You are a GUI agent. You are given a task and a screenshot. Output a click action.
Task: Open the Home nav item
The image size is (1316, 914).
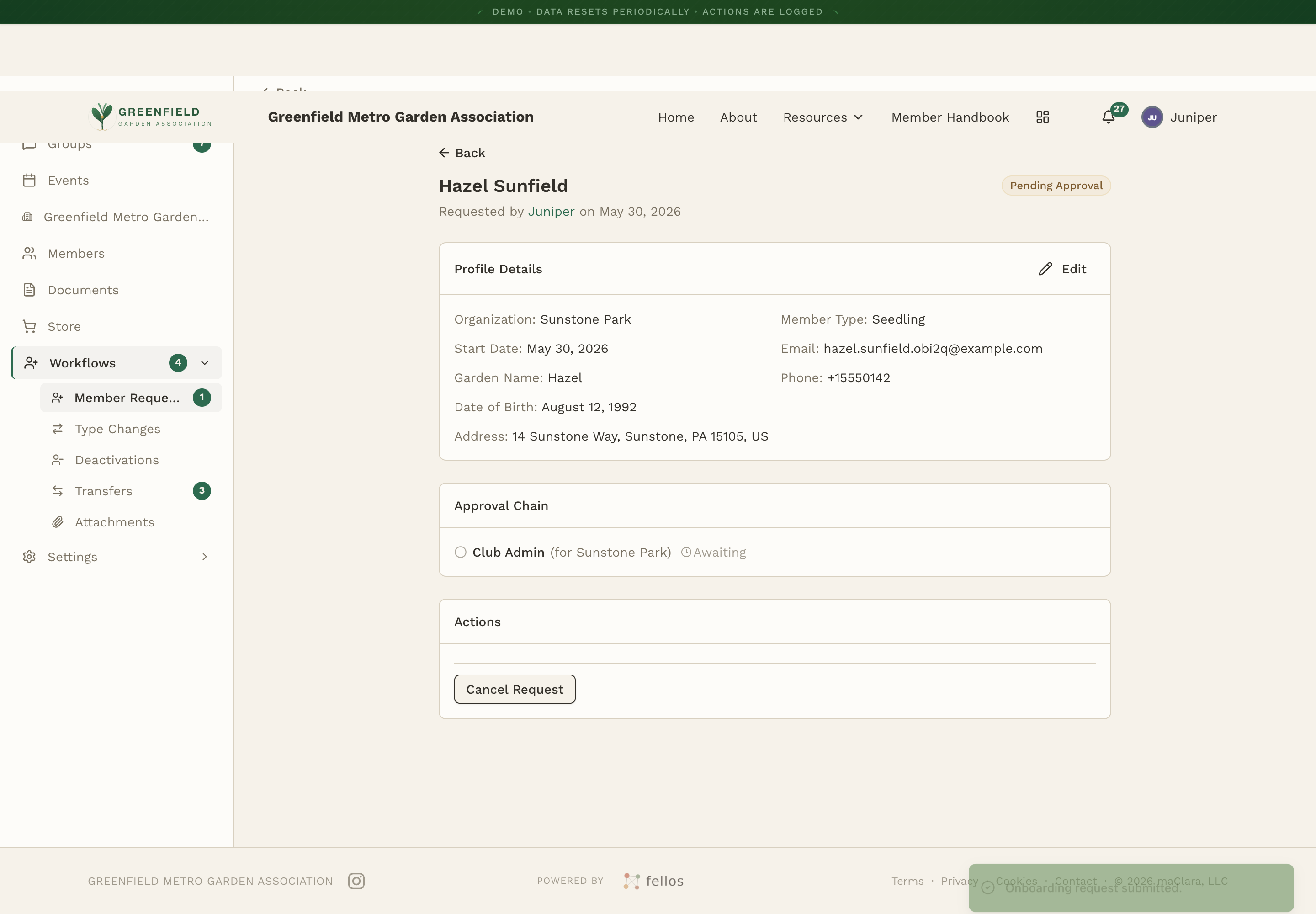click(676, 117)
